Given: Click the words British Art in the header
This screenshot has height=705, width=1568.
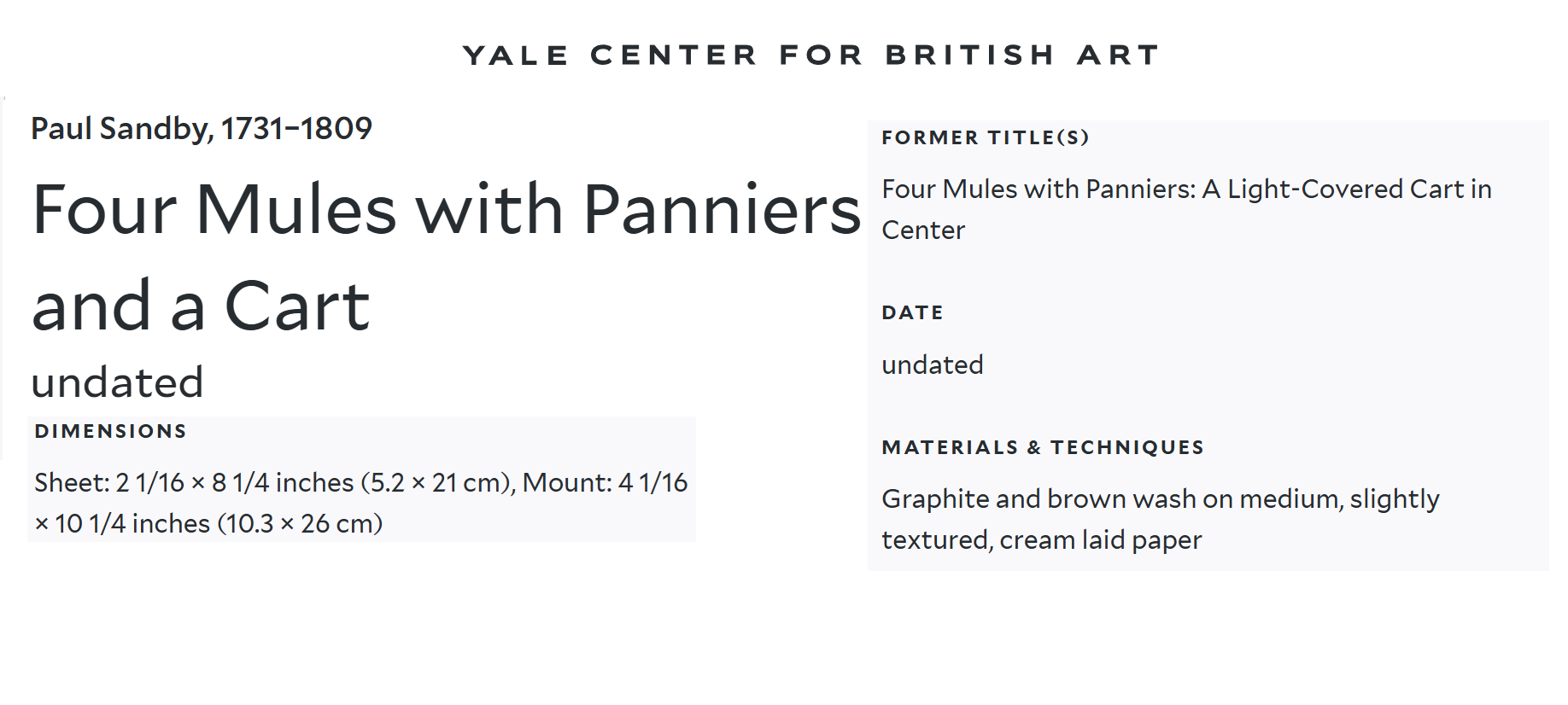Looking at the screenshot, I should coord(1022,55).
